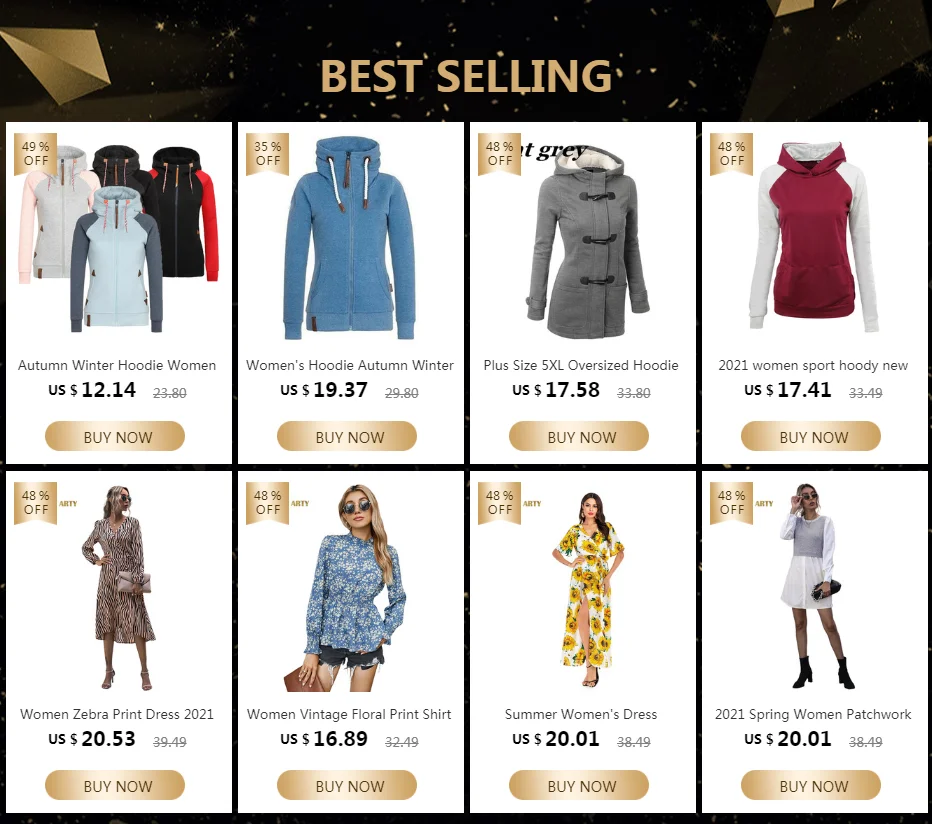Open the grey toggle coat product image
Screen dimensions: 932x824
[x=587, y=241]
